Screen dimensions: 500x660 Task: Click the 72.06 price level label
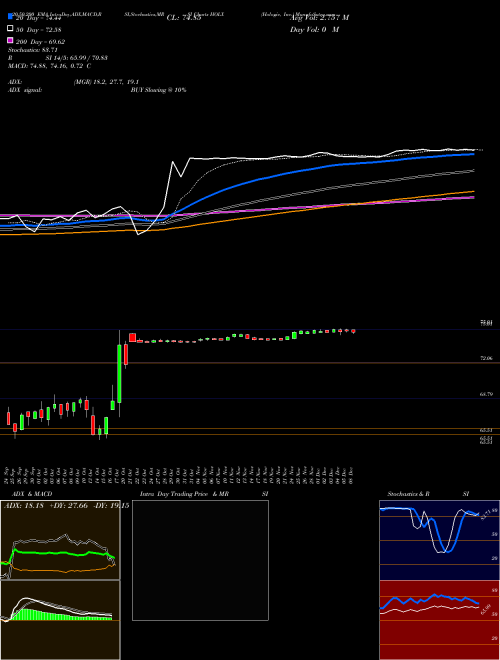pos(486,358)
